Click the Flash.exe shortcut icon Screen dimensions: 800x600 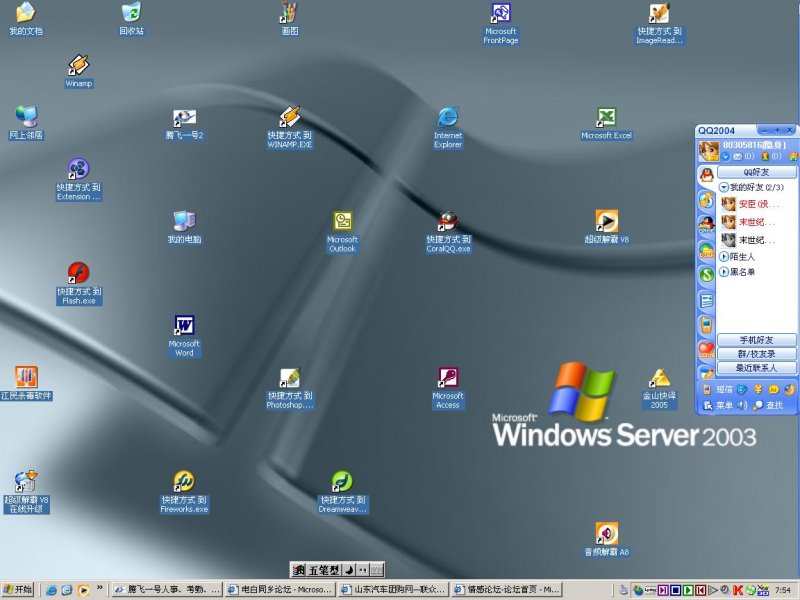[79, 274]
